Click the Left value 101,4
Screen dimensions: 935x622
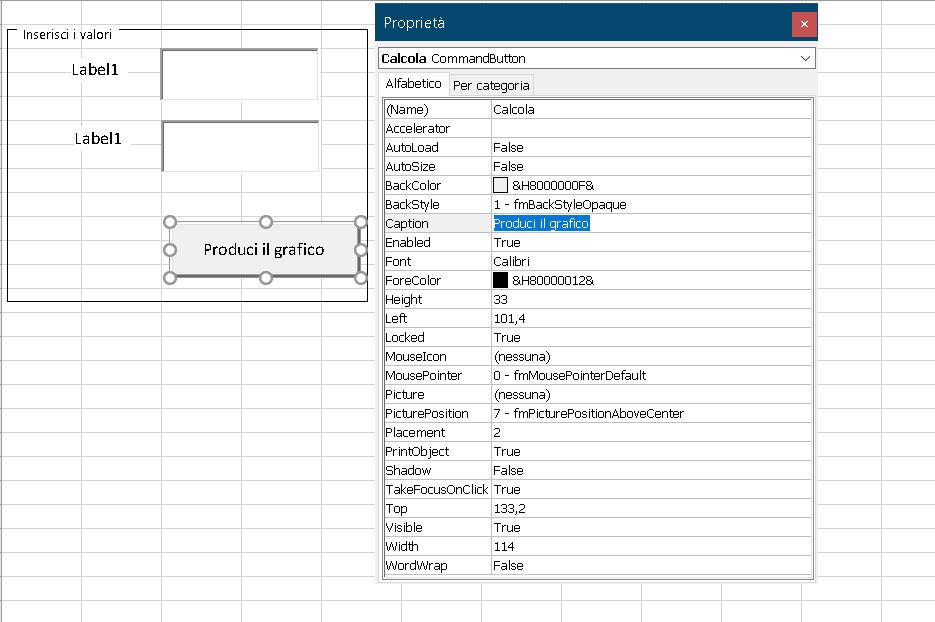pyautogui.click(x=651, y=318)
